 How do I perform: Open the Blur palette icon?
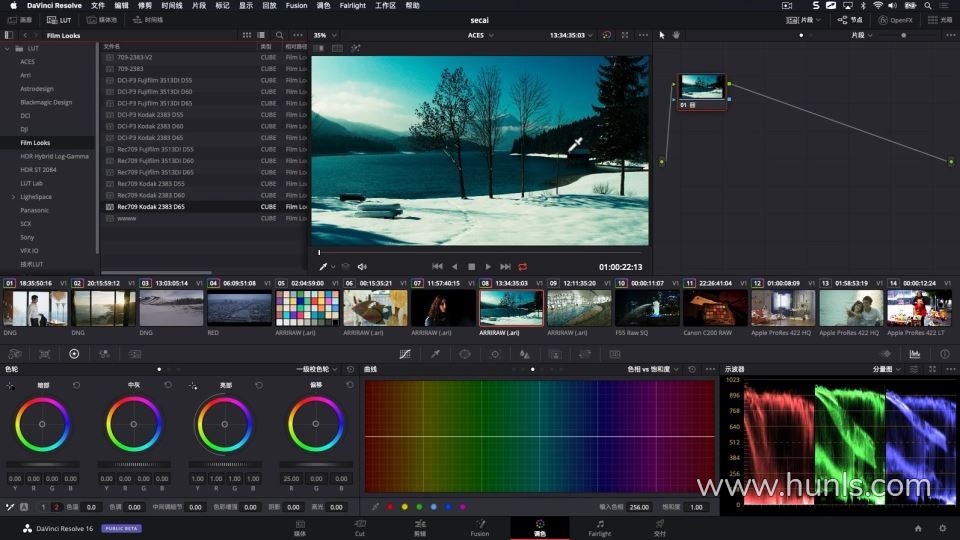(525, 354)
